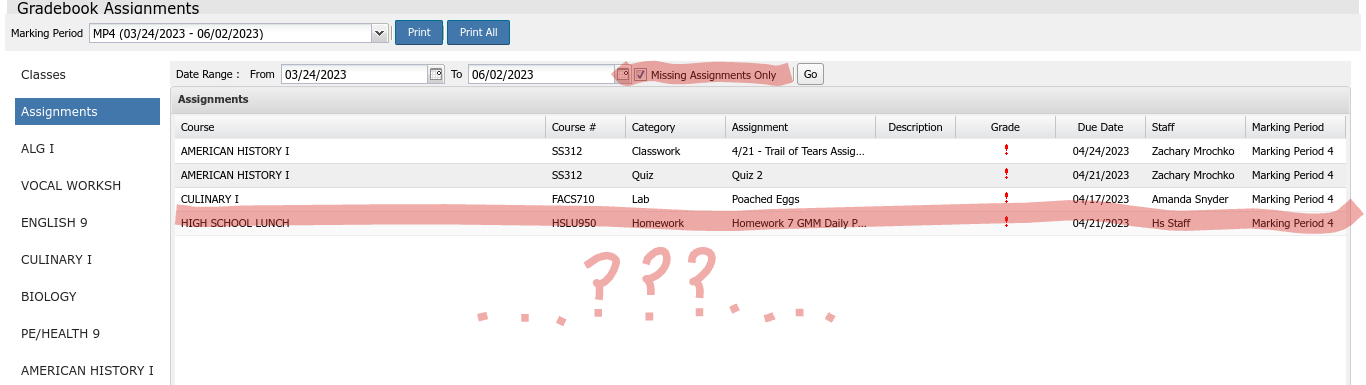The height and width of the screenshot is (385, 1366).
Task: Sort by Assignment column header
Action: click(x=801, y=127)
